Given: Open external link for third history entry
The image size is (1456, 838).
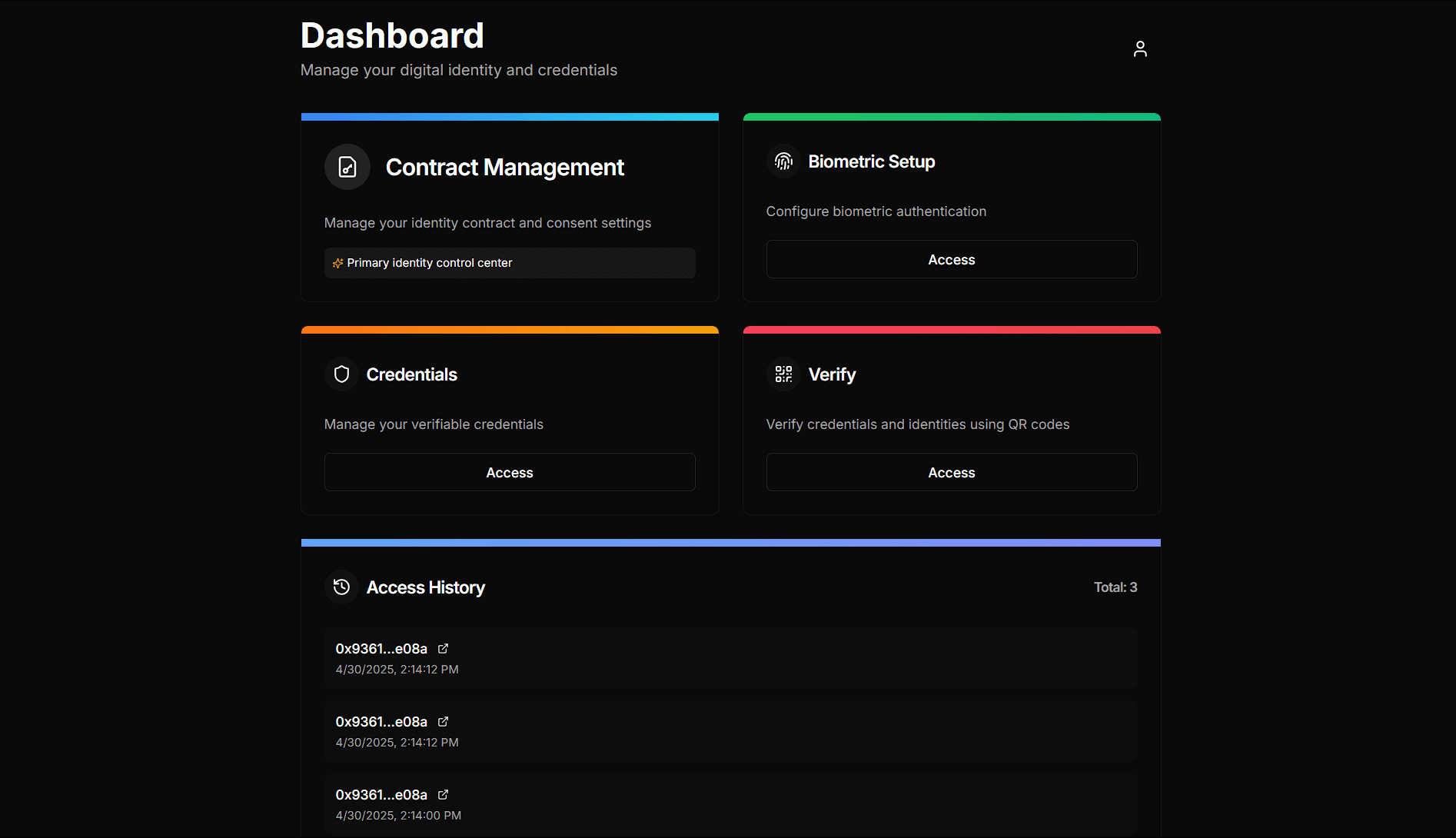Looking at the screenshot, I should (443, 795).
